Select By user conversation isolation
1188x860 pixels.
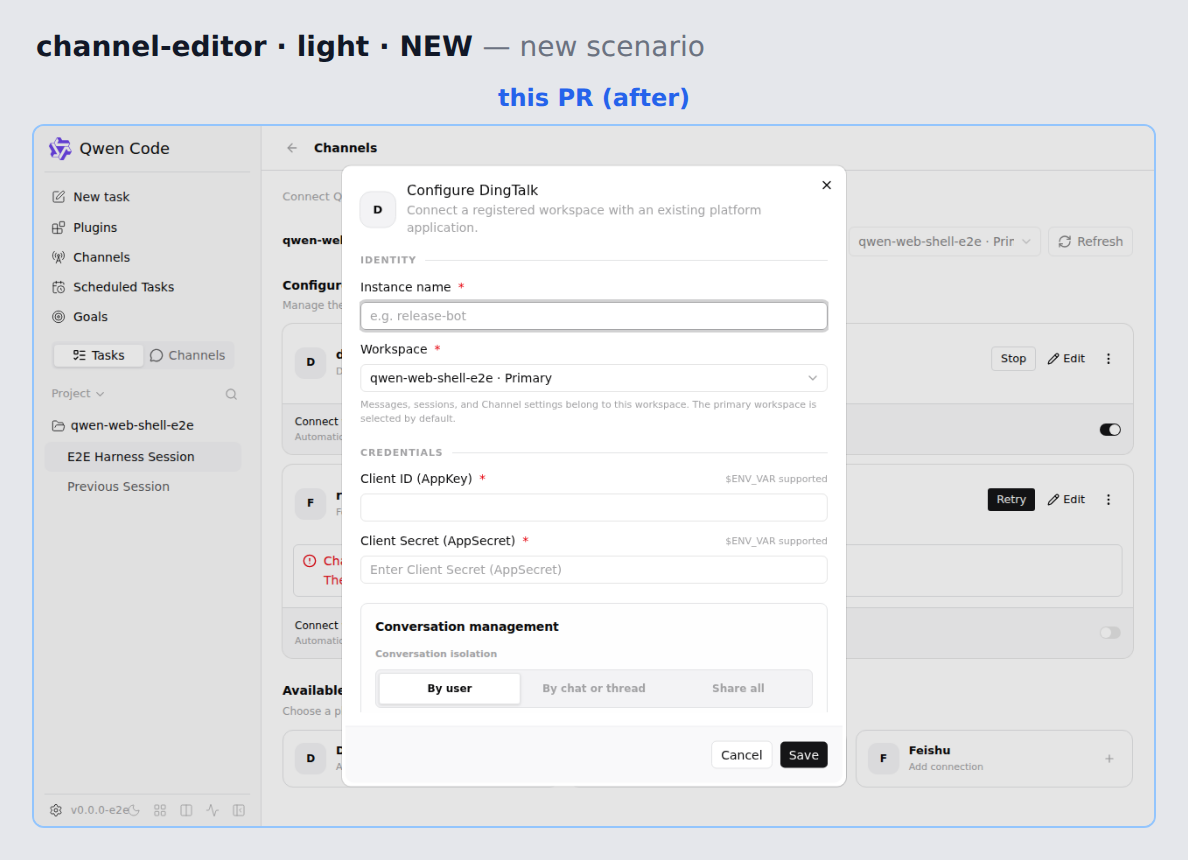click(449, 688)
